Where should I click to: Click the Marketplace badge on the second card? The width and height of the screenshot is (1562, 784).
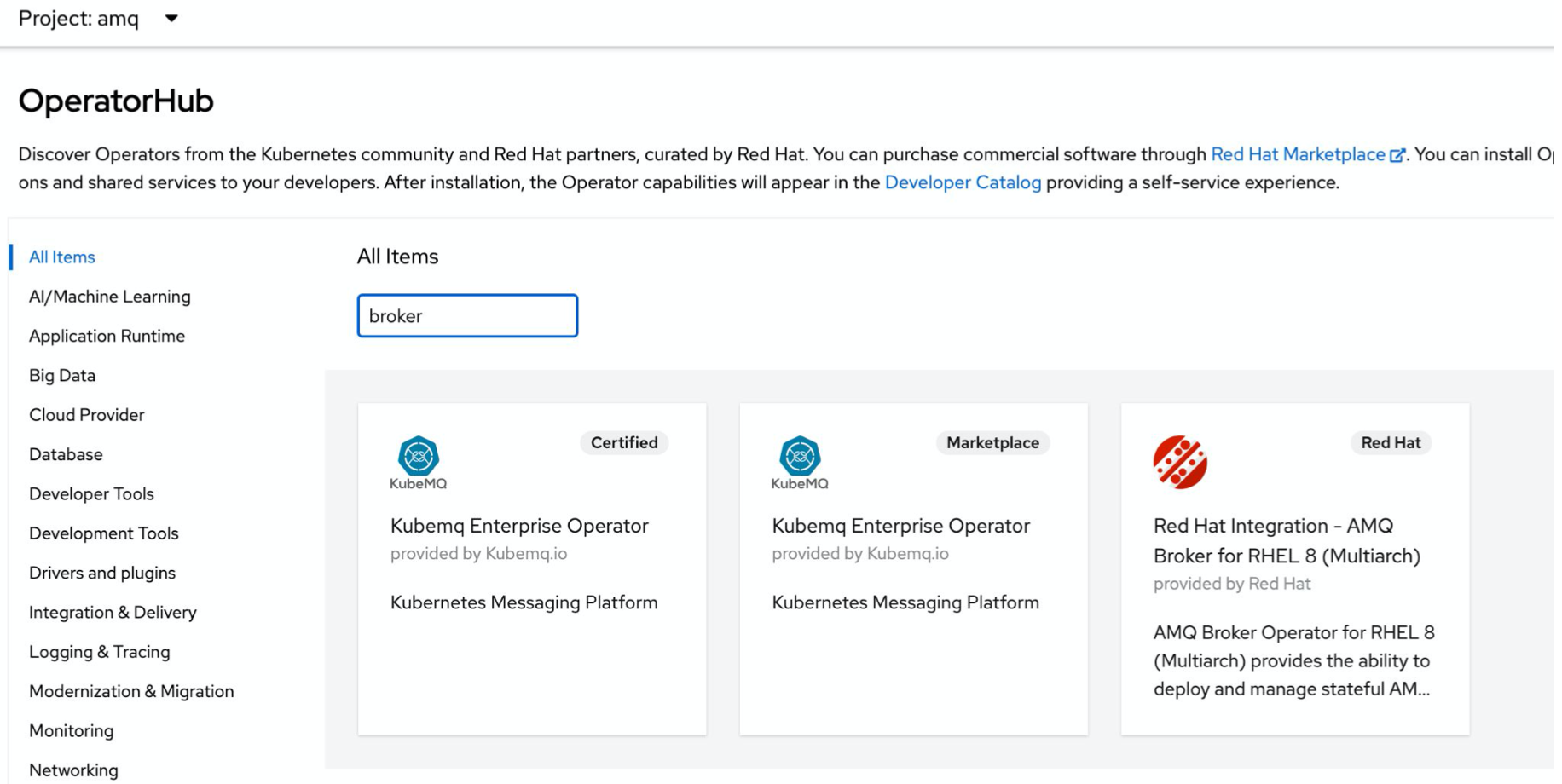point(992,442)
